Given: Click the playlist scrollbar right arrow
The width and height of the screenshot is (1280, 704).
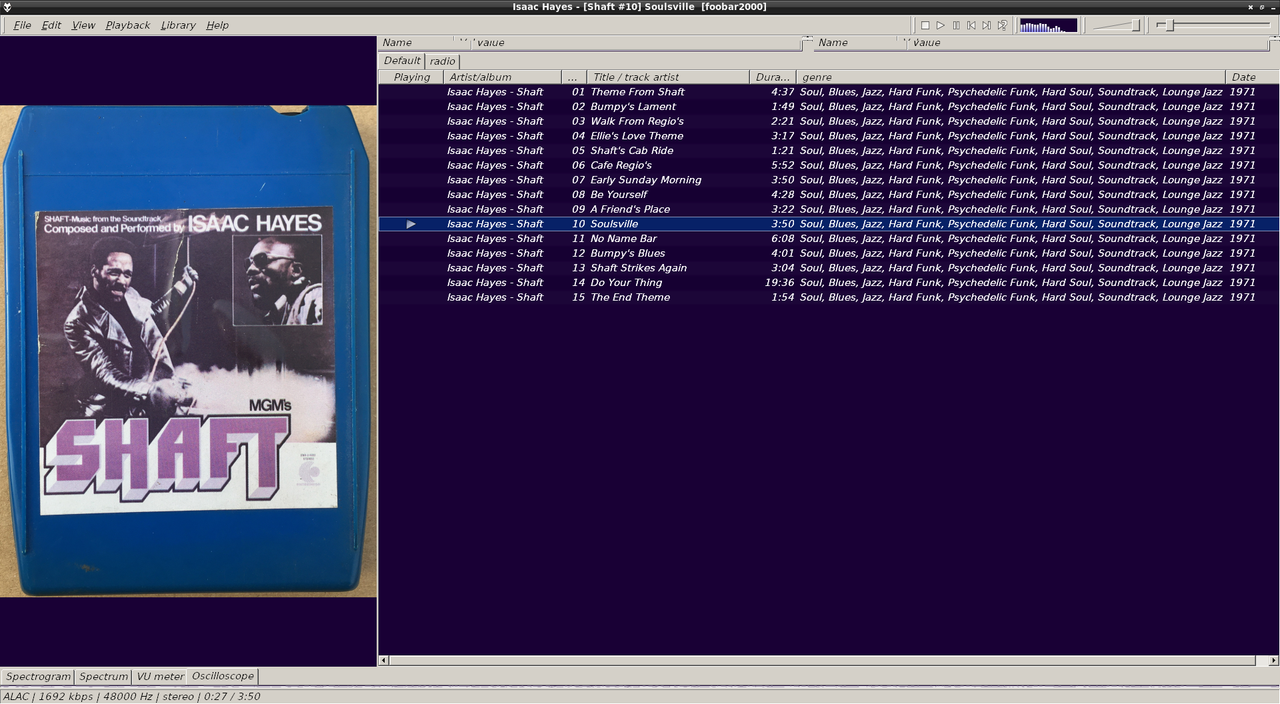Looking at the screenshot, I should pyautogui.click(x=1273, y=661).
